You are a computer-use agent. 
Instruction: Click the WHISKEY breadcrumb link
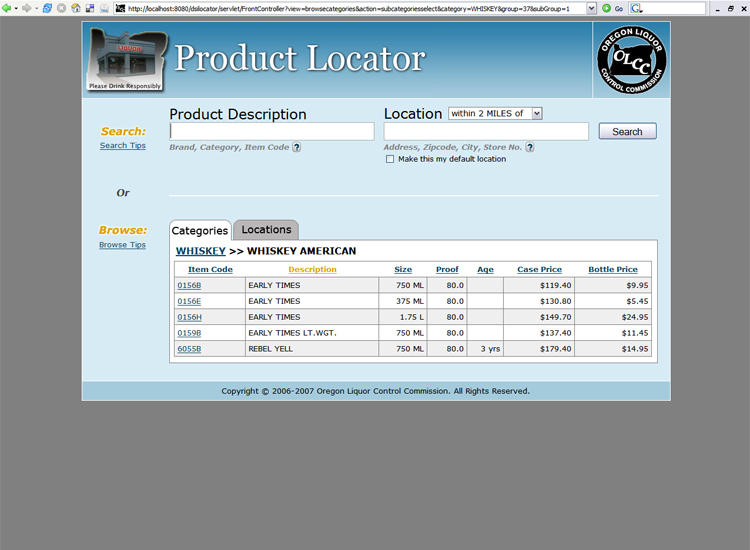tap(200, 251)
